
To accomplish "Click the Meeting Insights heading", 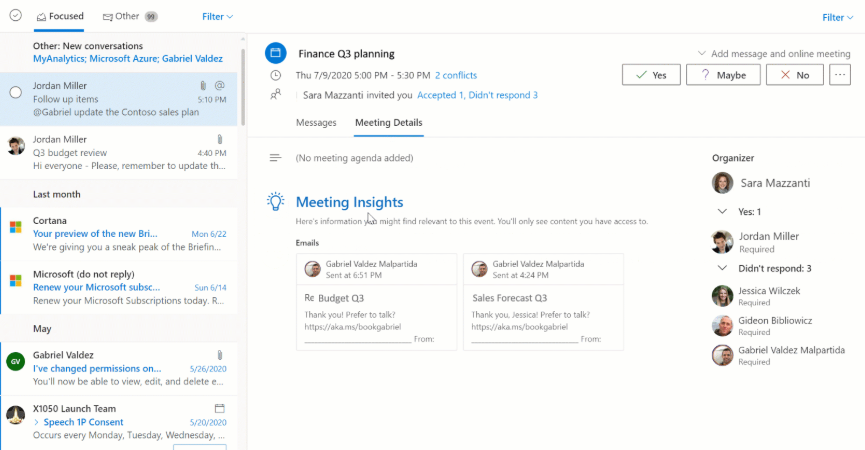I will click(349, 202).
